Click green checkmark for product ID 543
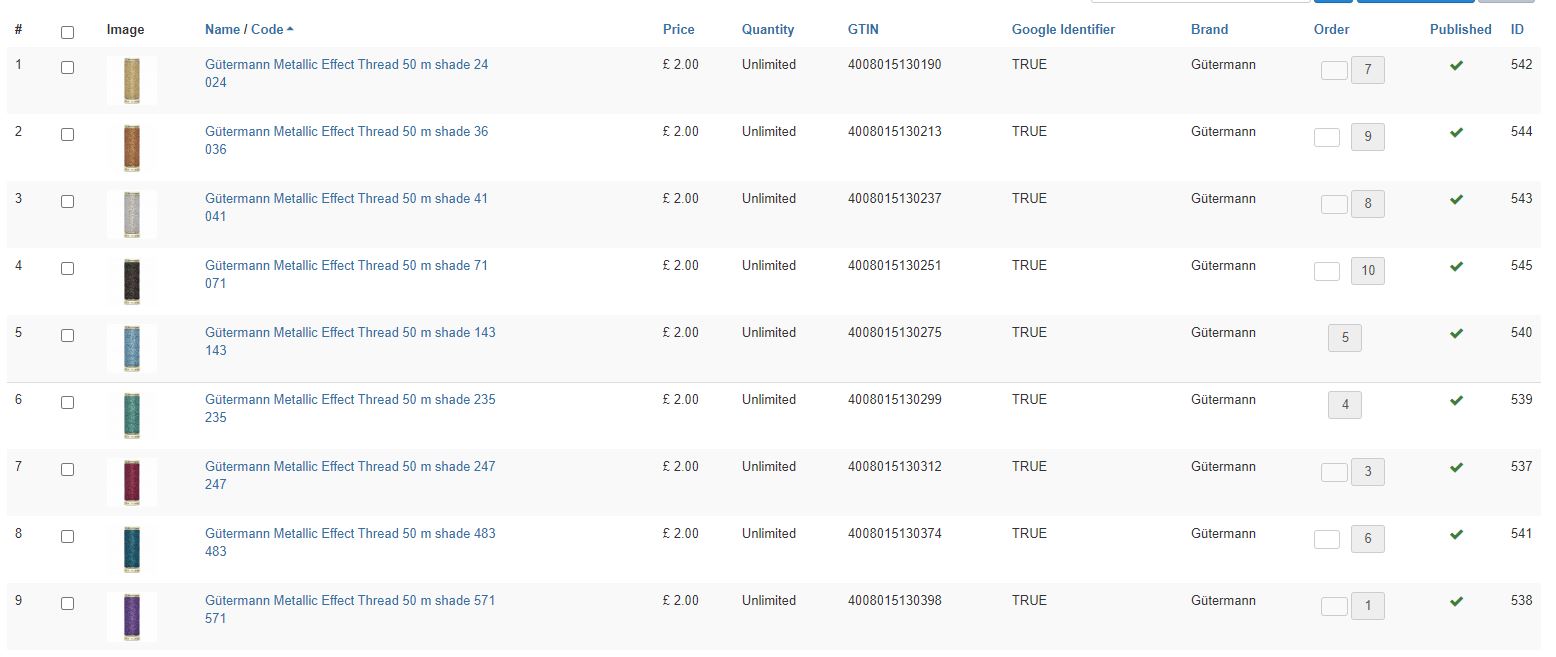This screenshot has height=657, width=1556. [x=1456, y=200]
